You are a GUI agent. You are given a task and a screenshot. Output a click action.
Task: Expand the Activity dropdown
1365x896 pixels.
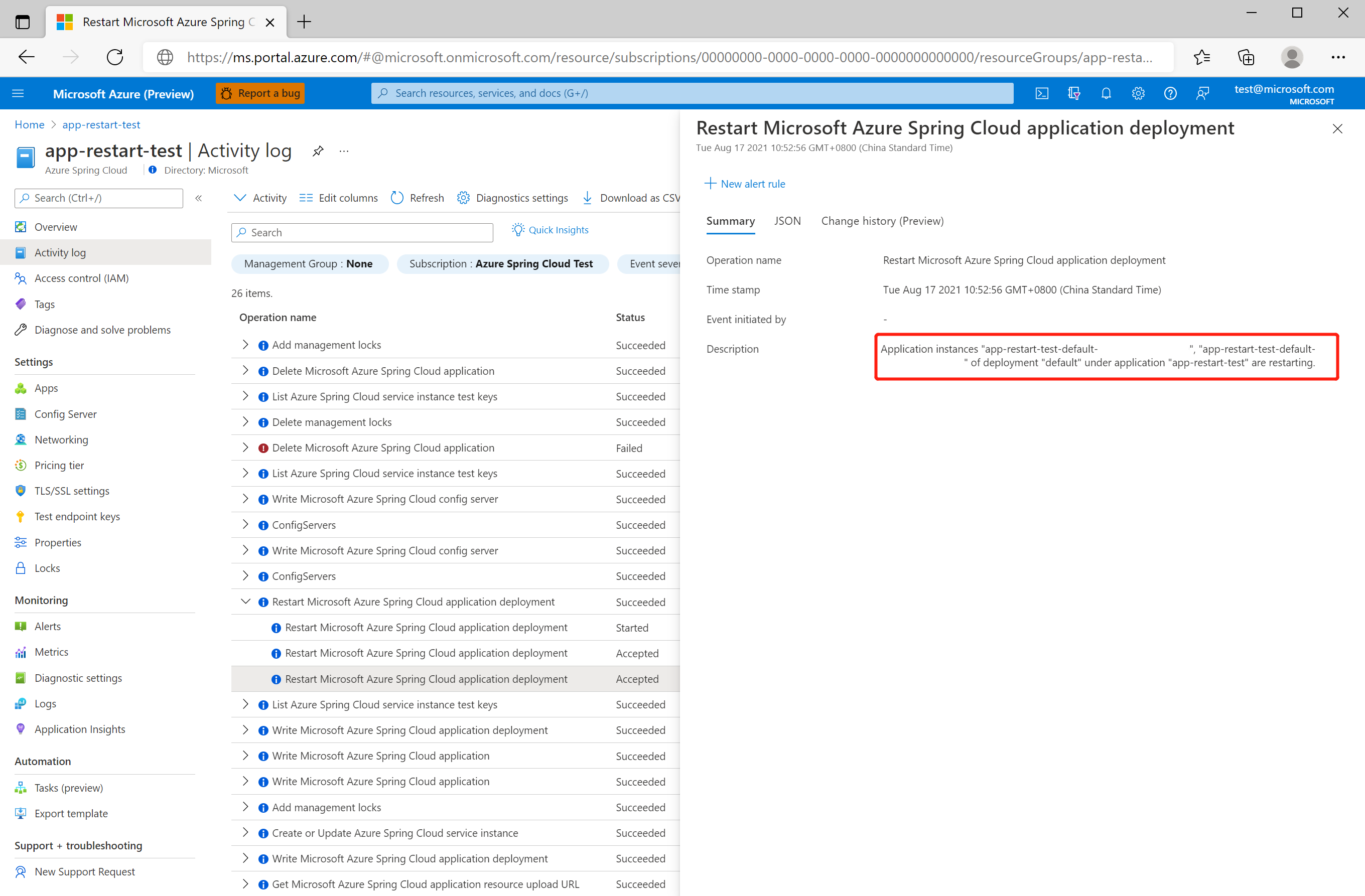click(x=260, y=198)
